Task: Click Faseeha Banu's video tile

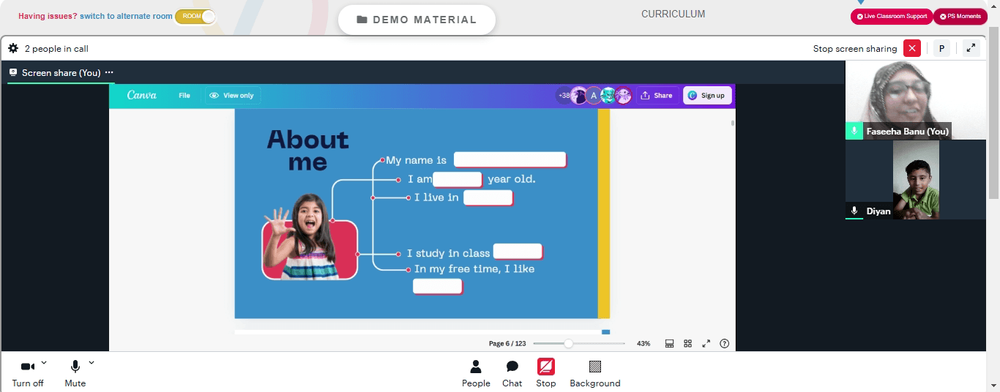Action: (915, 100)
